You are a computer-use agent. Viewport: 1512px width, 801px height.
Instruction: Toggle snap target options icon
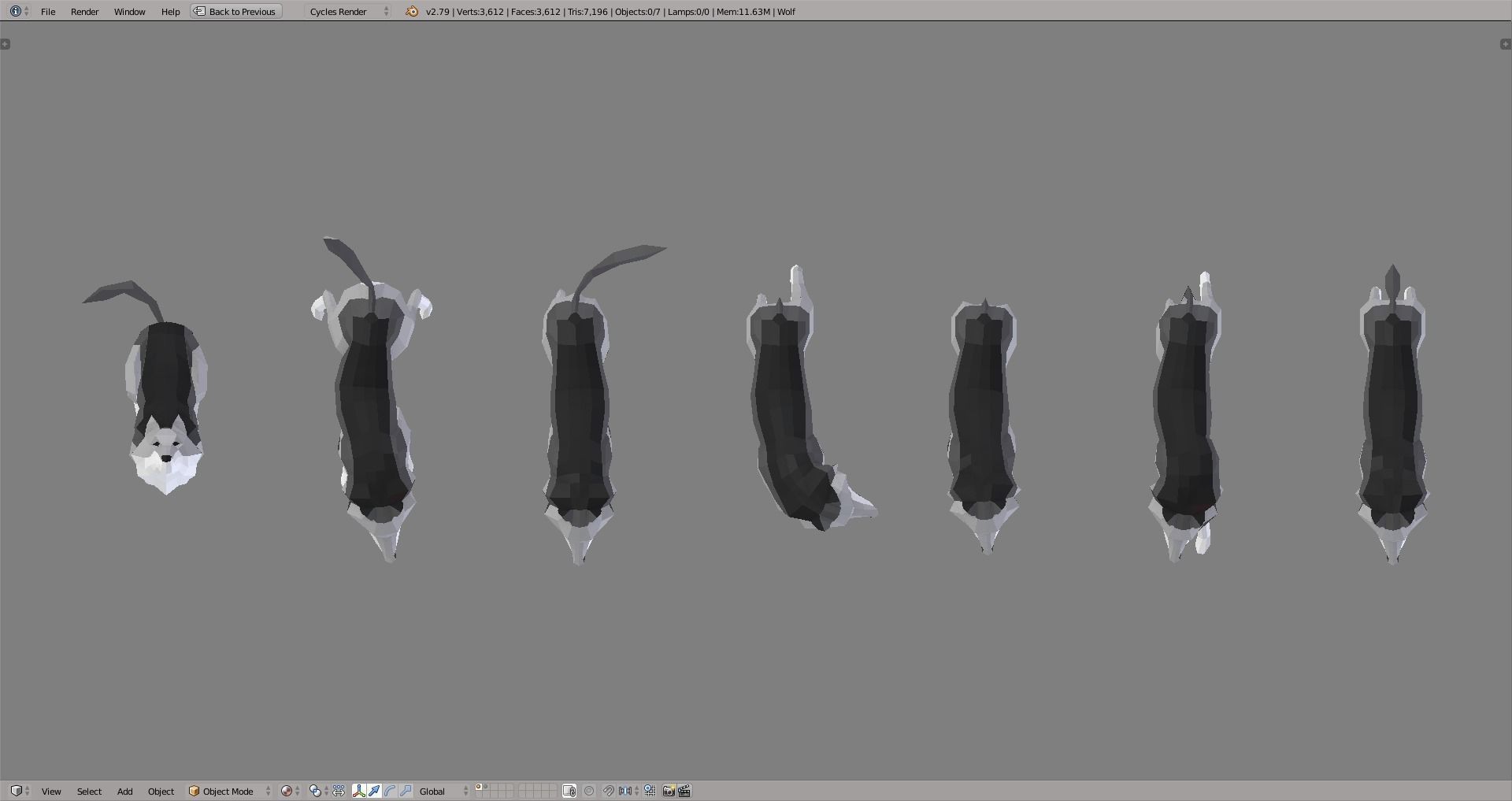click(x=650, y=791)
